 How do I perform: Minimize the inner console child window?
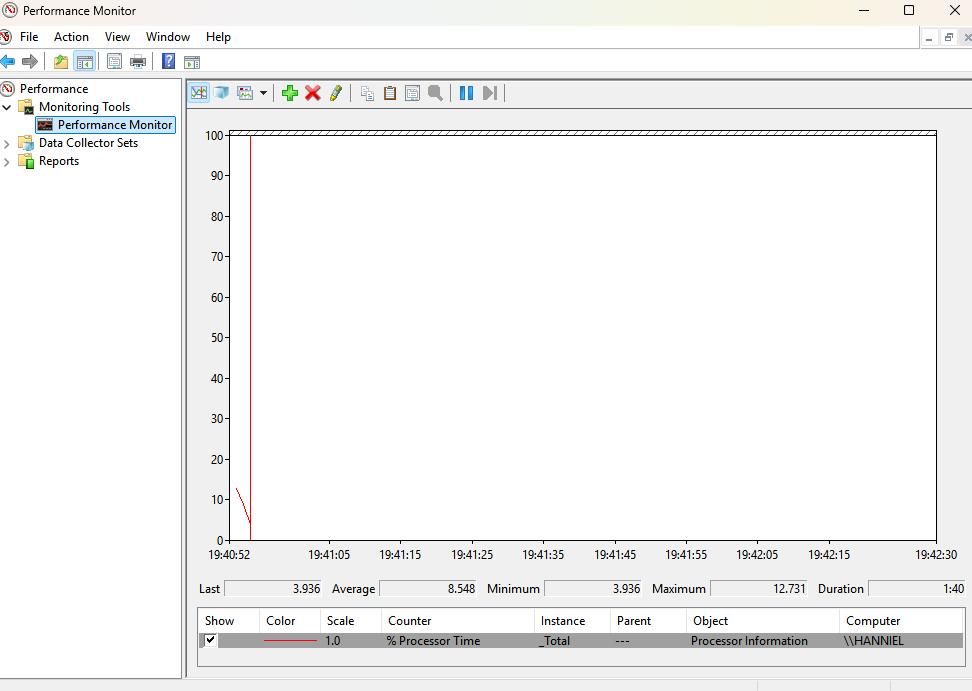pyautogui.click(x=929, y=38)
